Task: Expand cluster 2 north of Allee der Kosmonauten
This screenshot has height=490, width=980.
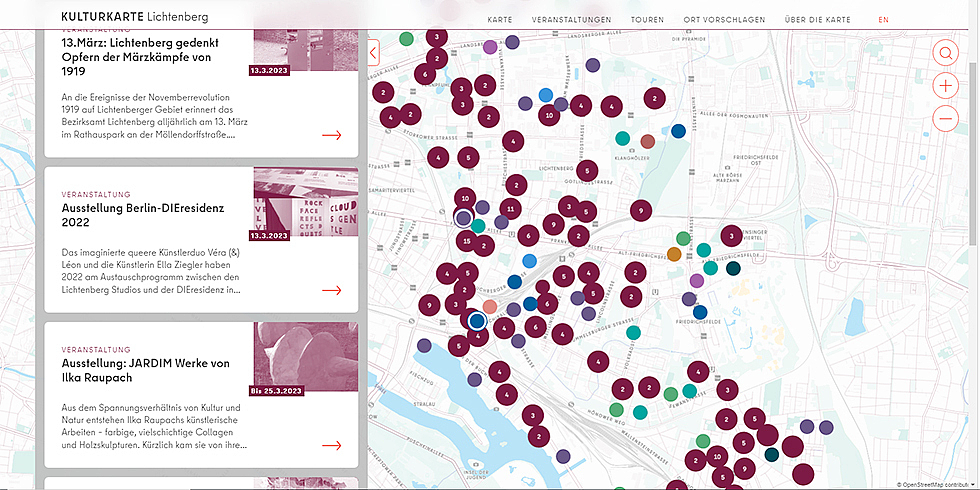Action: [x=654, y=98]
